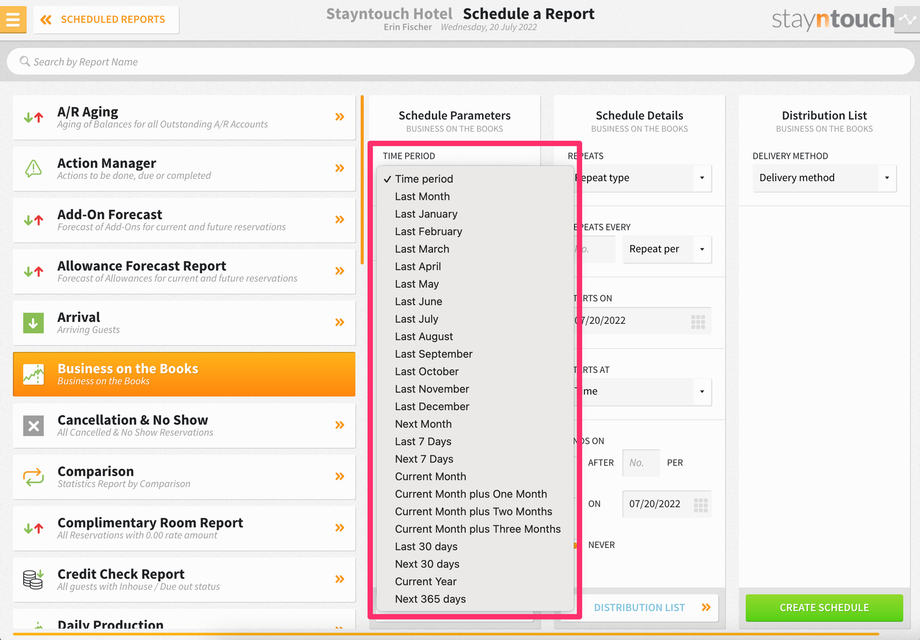The width and height of the screenshot is (920, 640).
Task: Open the Delivery method dropdown
Action: click(824, 178)
